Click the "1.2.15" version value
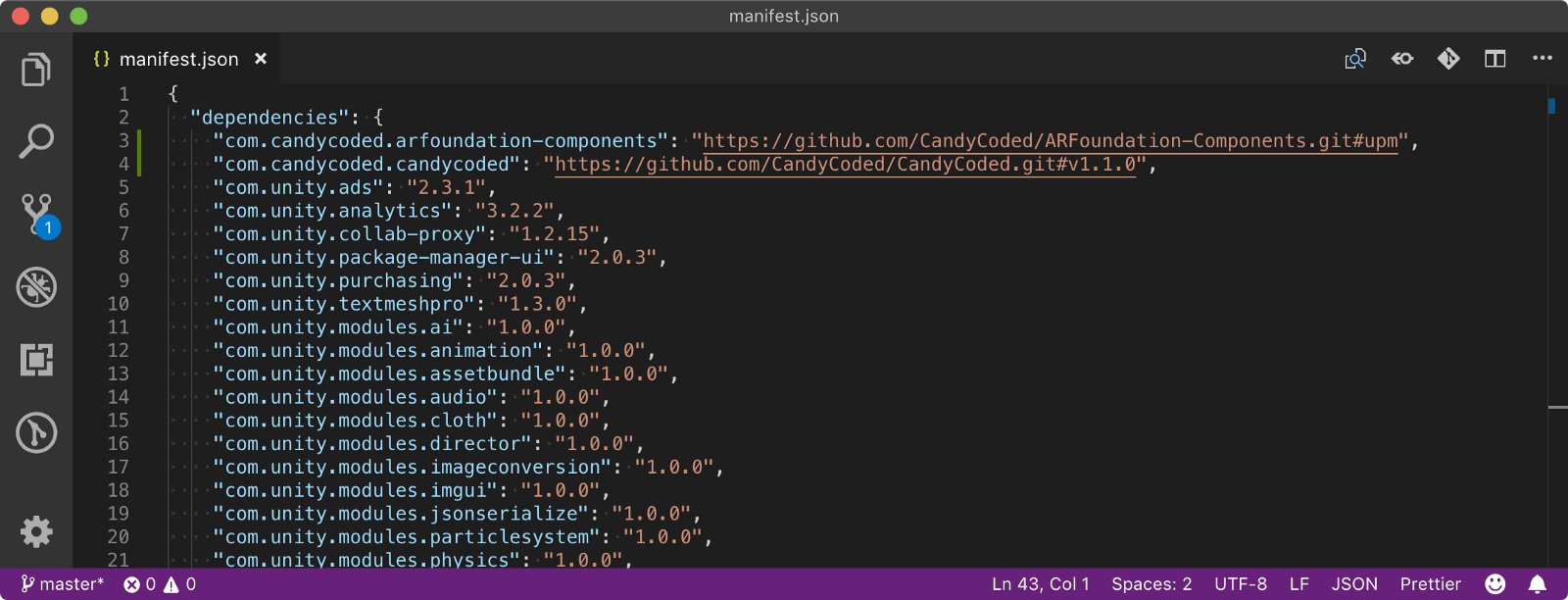The height and width of the screenshot is (600, 1568). (555, 234)
